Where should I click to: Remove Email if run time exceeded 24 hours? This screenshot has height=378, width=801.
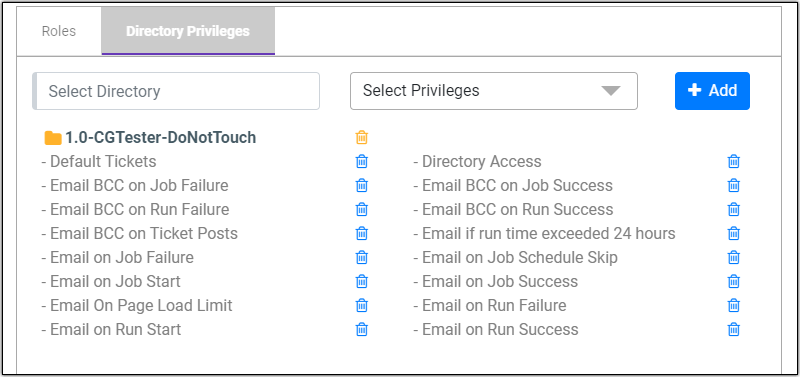(734, 233)
